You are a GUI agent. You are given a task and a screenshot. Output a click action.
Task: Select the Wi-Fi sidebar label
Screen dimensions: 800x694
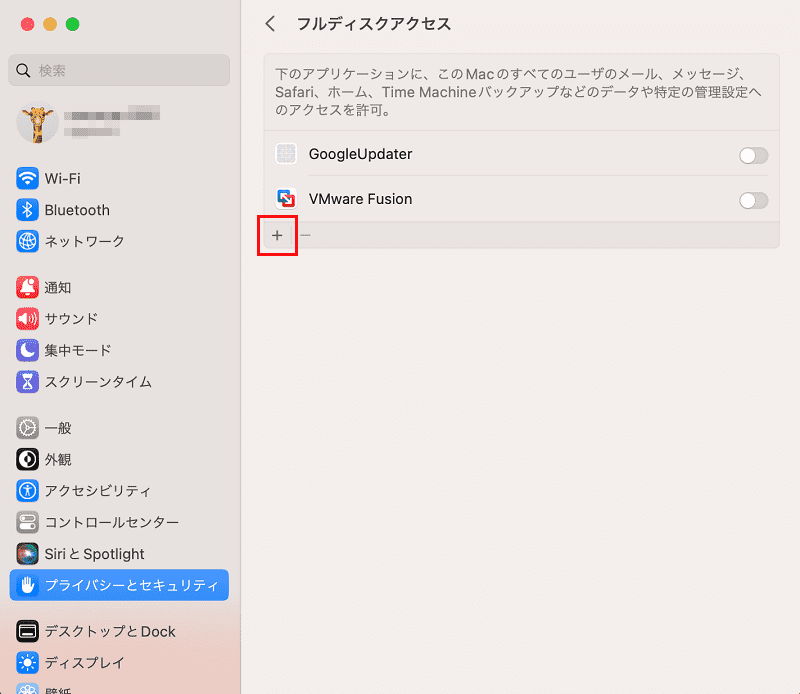62,179
